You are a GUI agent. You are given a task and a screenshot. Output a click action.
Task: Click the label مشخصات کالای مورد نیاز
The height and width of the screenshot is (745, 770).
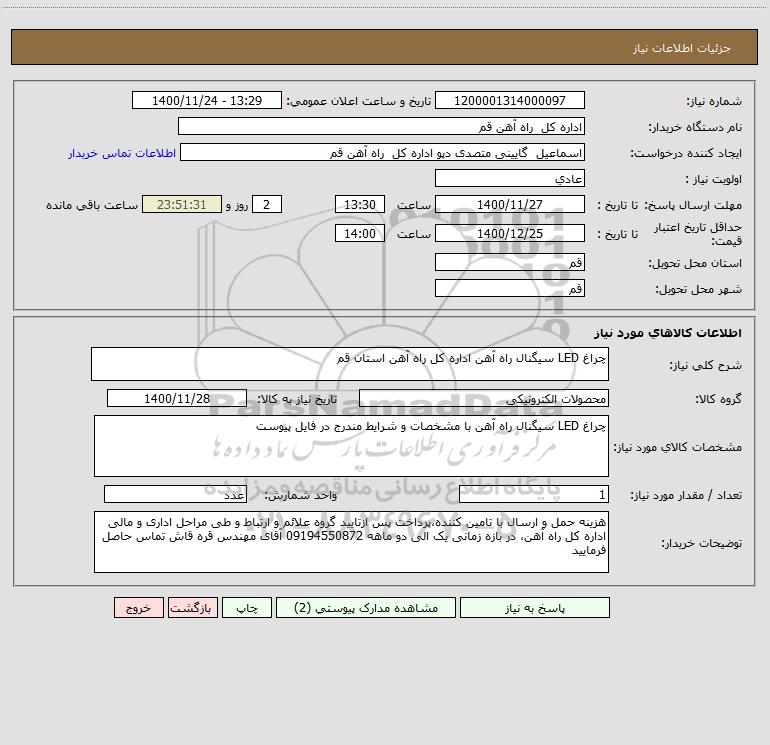point(678,447)
